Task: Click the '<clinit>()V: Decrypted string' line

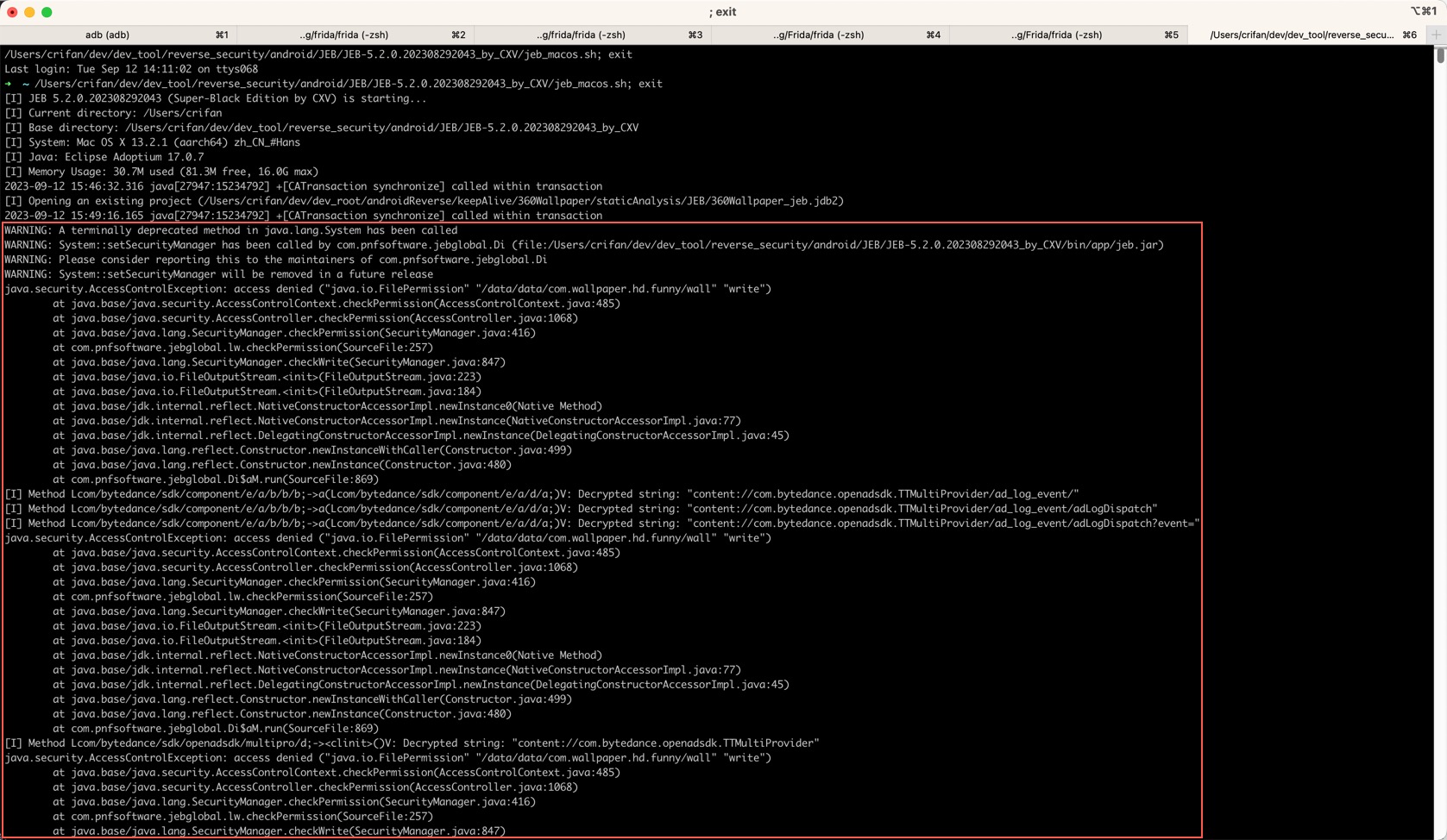Action: [412, 743]
